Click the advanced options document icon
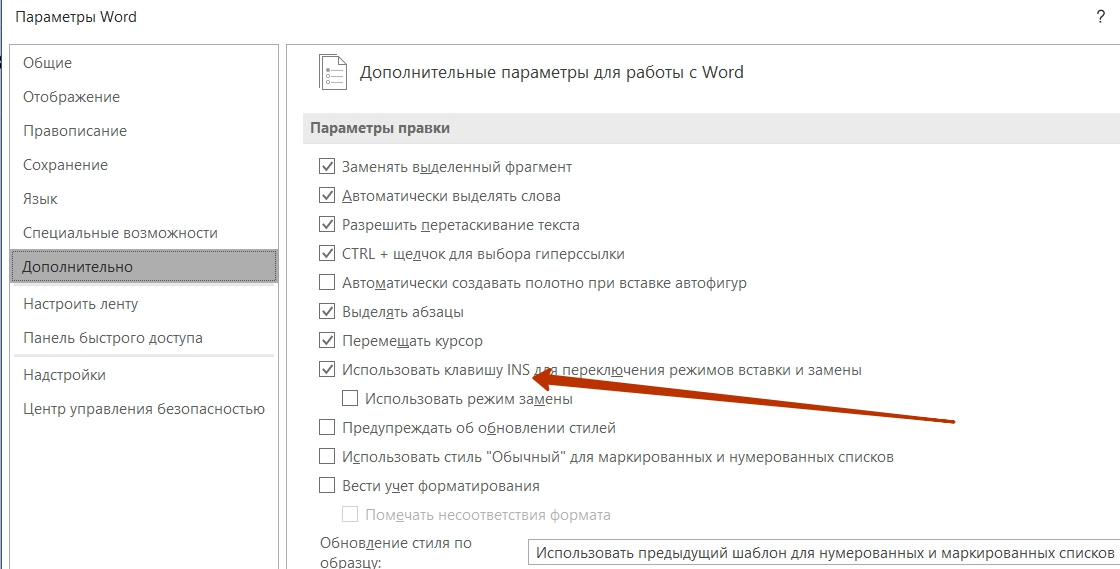 tap(332, 72)
